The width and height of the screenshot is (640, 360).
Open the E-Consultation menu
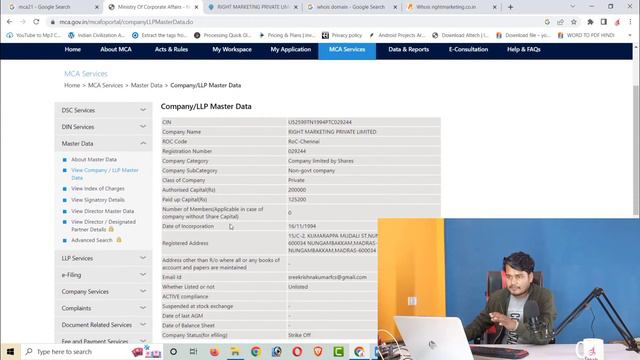(x=468, y=49)
